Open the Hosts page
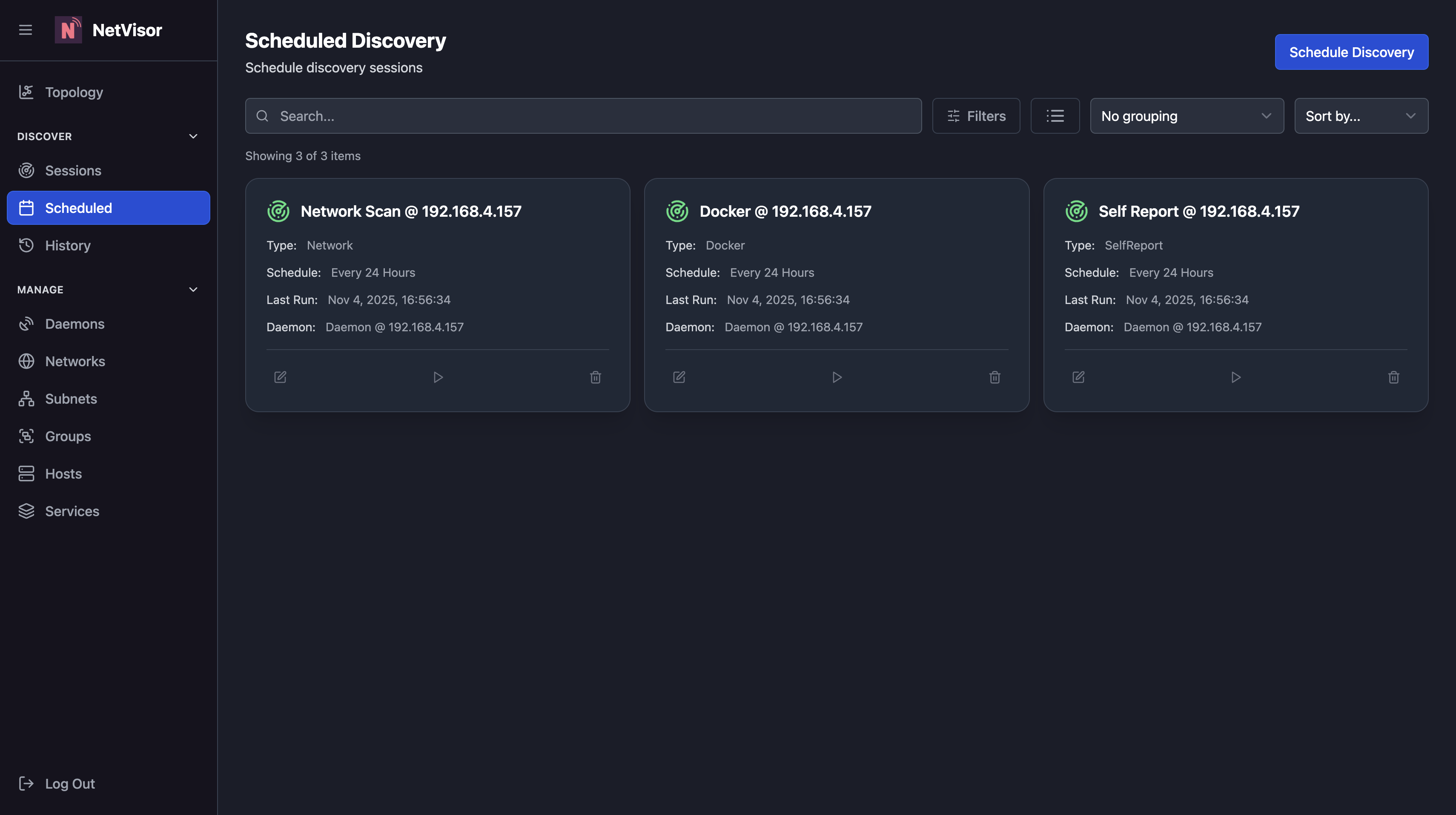 (109, 474)
